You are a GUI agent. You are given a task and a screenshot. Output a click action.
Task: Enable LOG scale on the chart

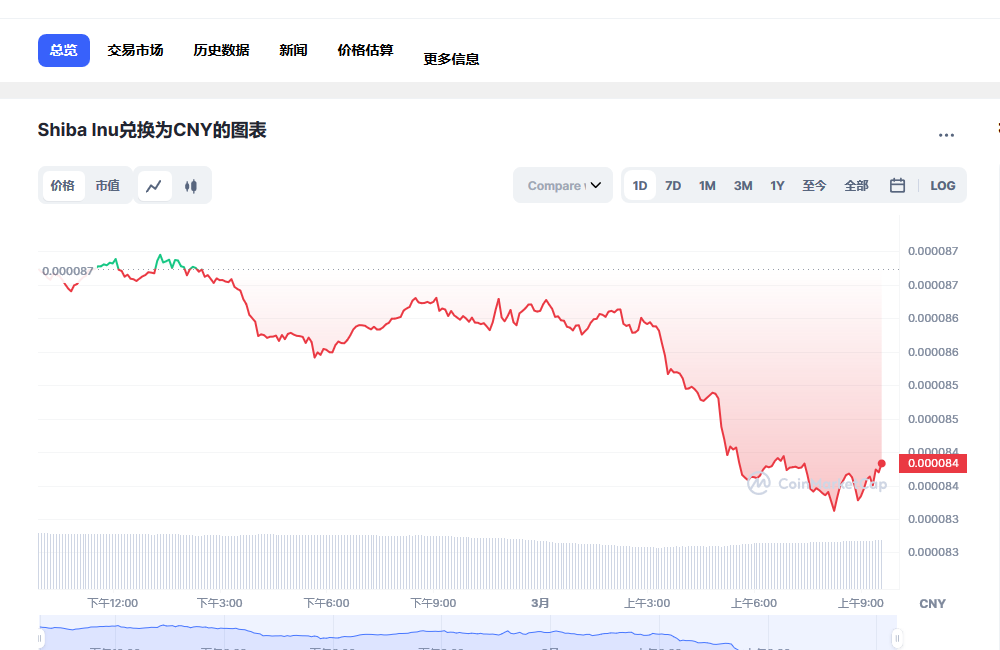(944, 185)
